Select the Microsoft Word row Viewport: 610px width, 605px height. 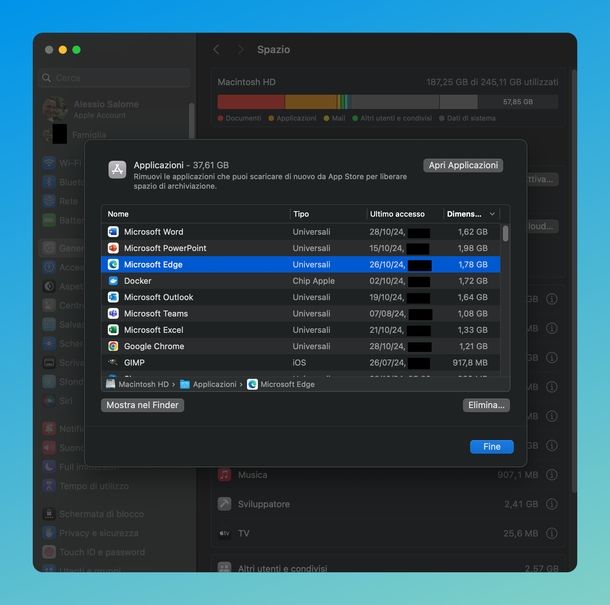tap(300, 232)
